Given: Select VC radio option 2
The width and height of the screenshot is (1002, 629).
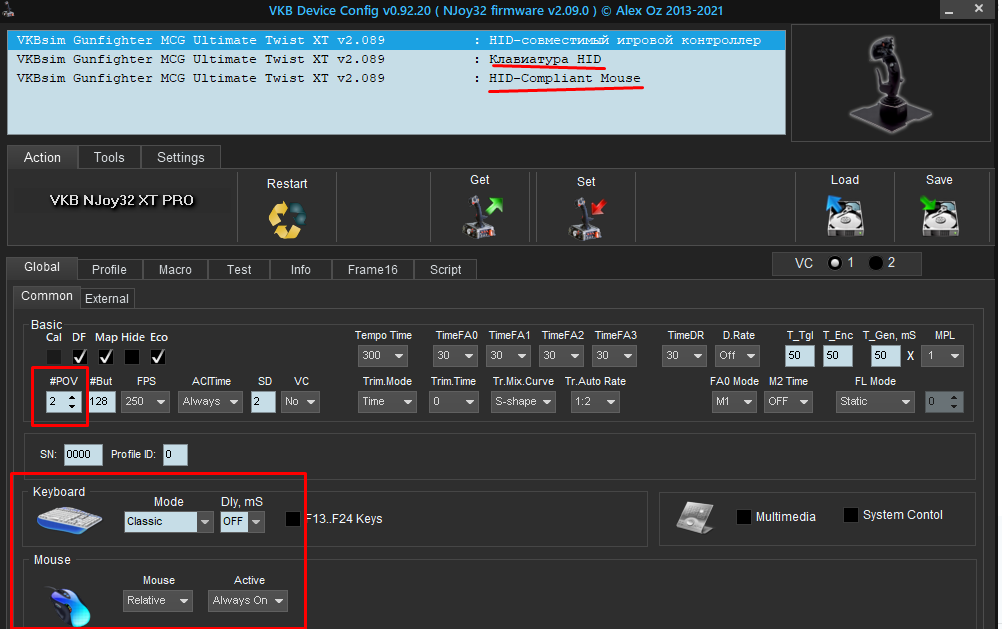Looking at the screenshot, I should [876, 263].
